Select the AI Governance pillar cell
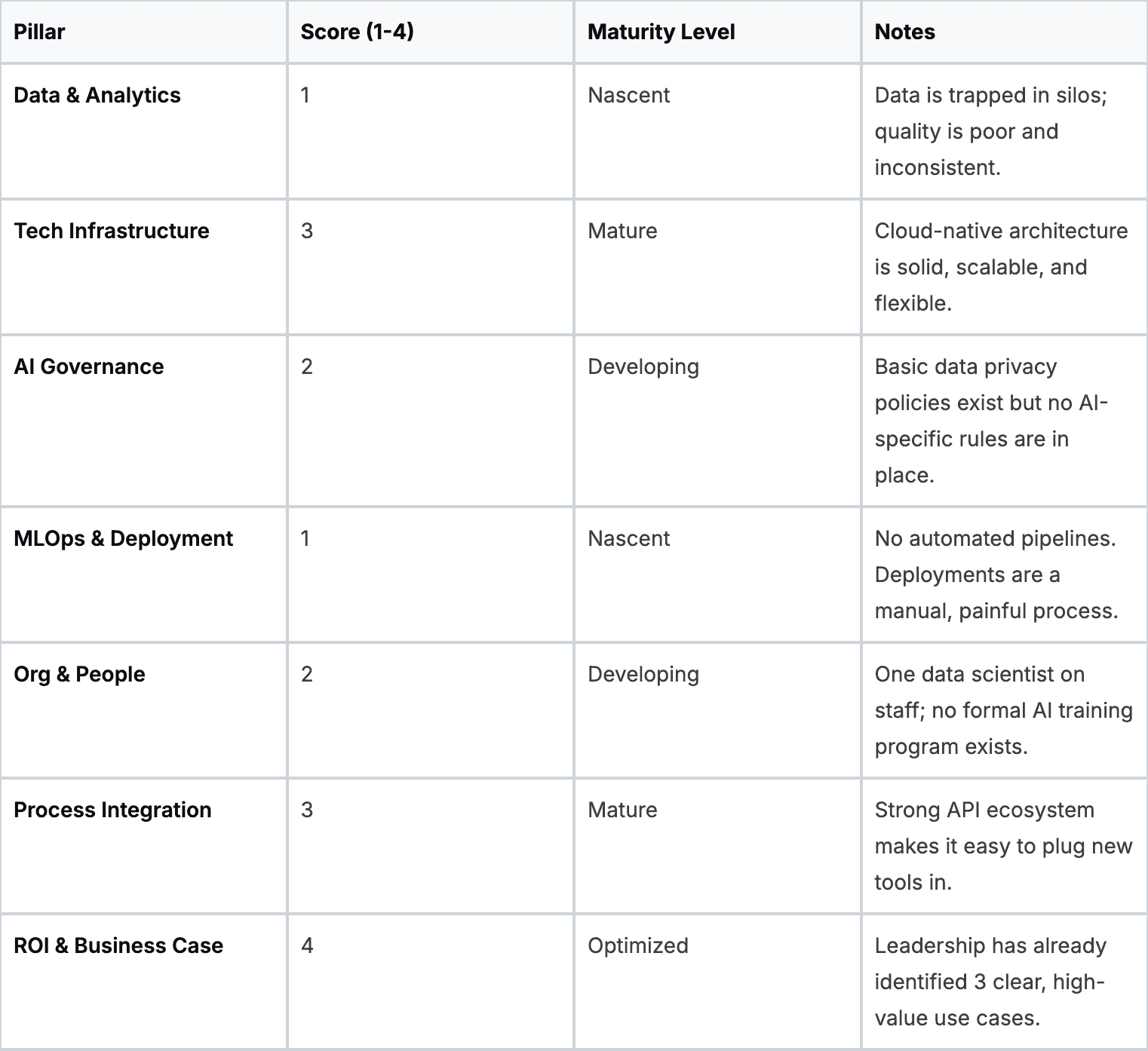 89,366
